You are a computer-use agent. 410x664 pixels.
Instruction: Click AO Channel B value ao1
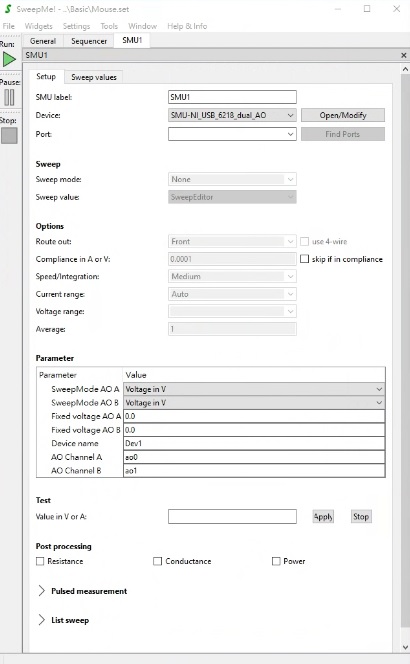[254, 470]
